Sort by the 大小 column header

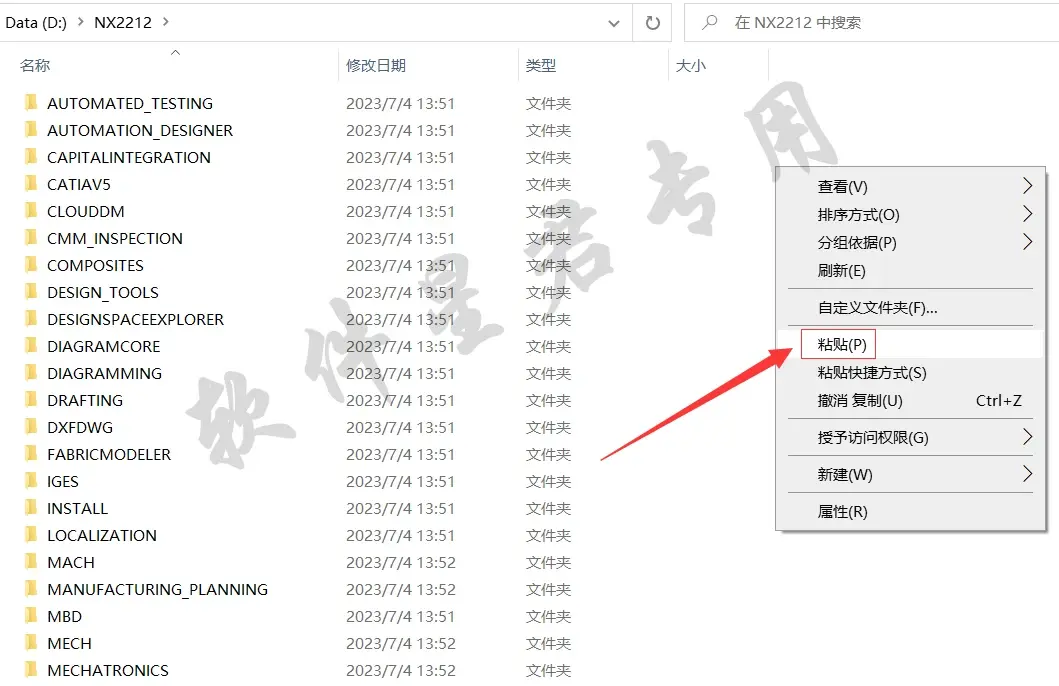tap(691, 65)
